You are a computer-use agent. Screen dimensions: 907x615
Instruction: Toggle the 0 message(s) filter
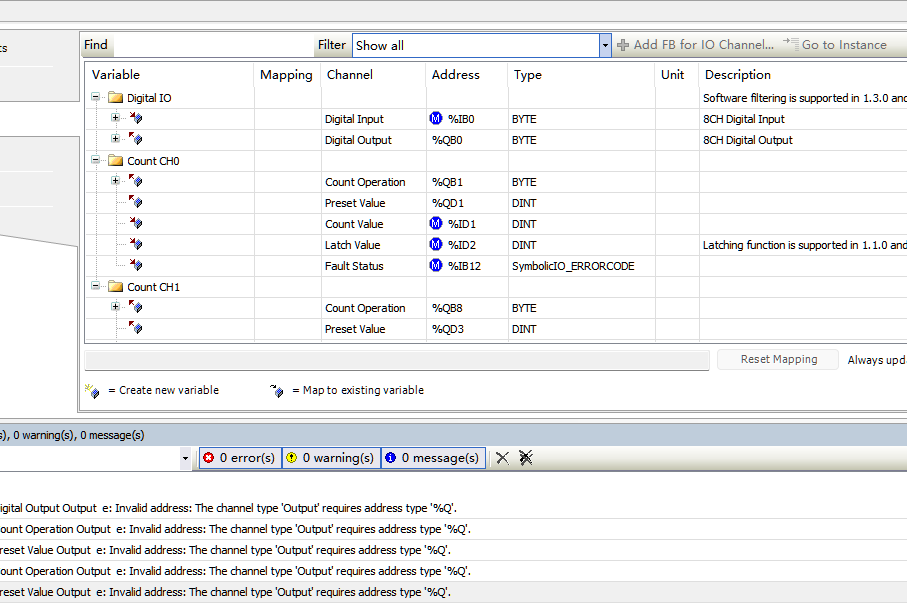(432, 458)
